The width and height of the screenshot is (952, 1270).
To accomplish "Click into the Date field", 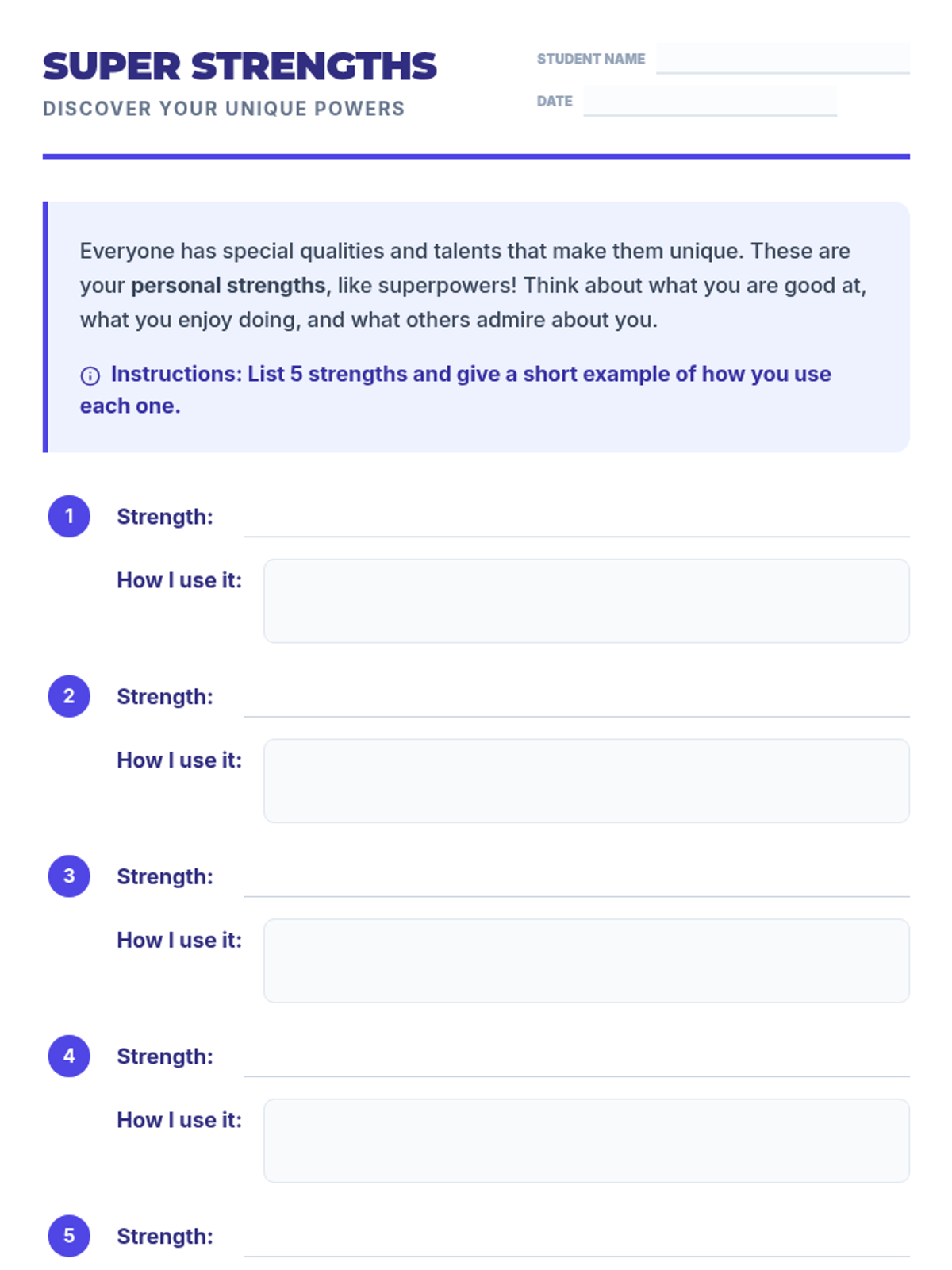I will point(710,101).
